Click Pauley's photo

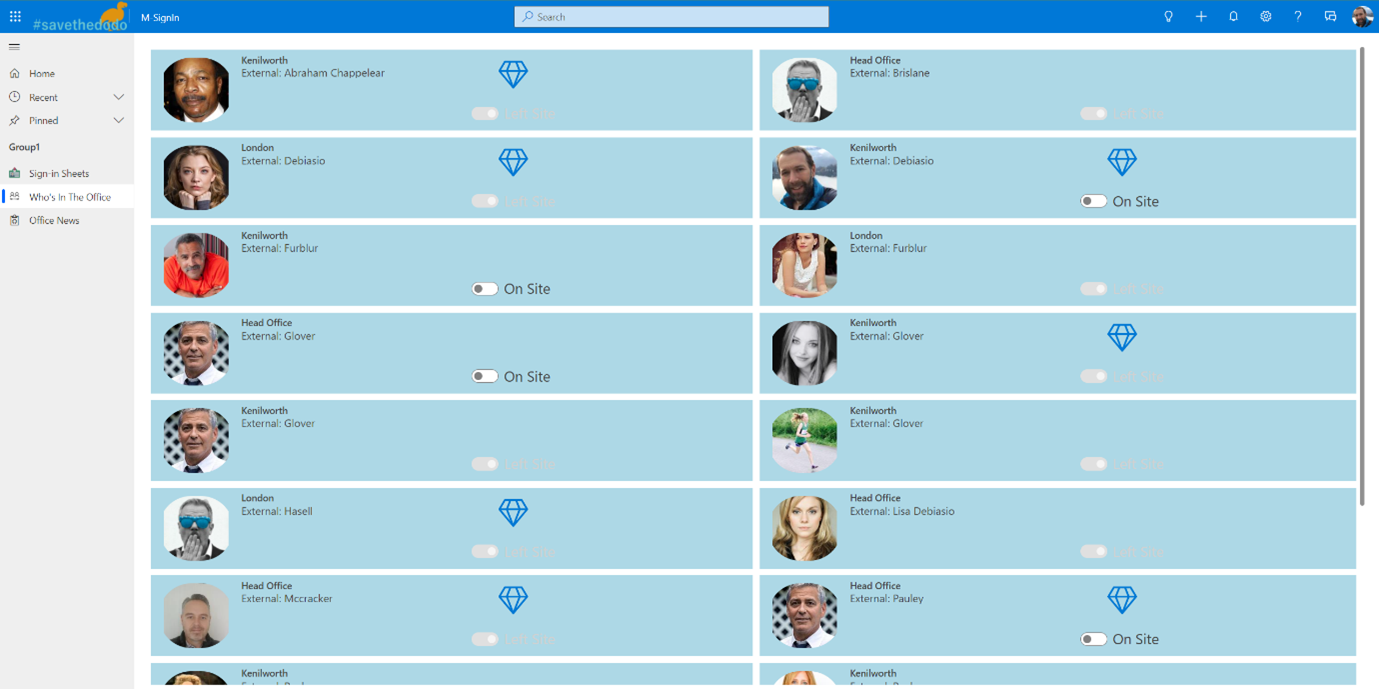point(805,616)
